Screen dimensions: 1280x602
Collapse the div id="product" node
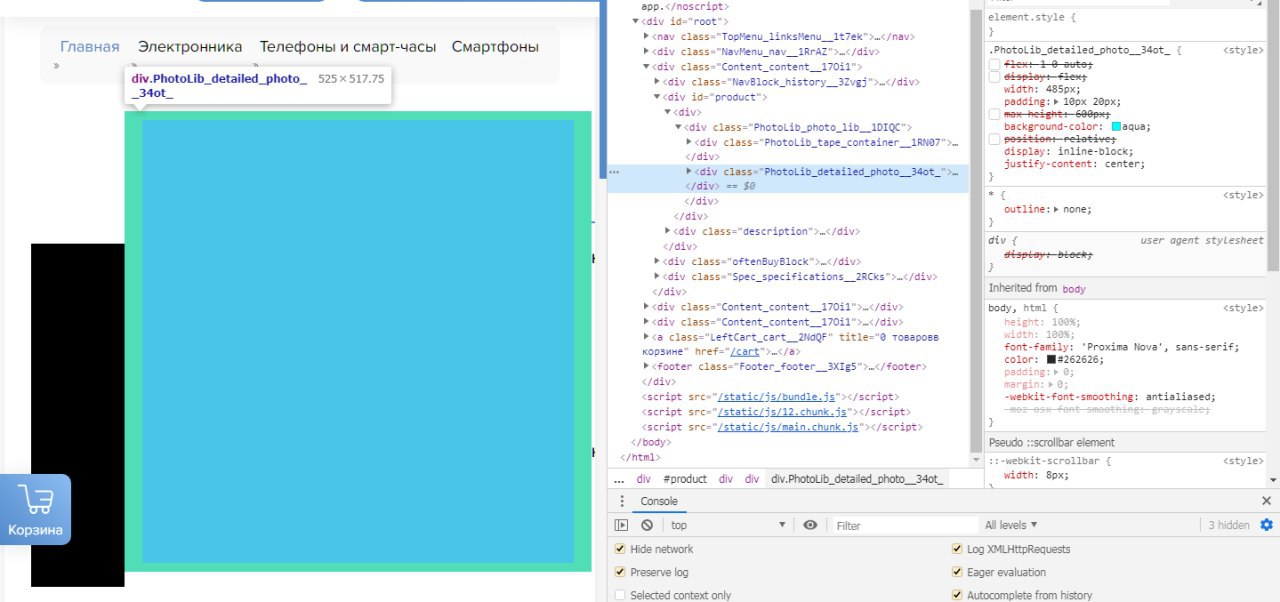click(x=657, y=97)
